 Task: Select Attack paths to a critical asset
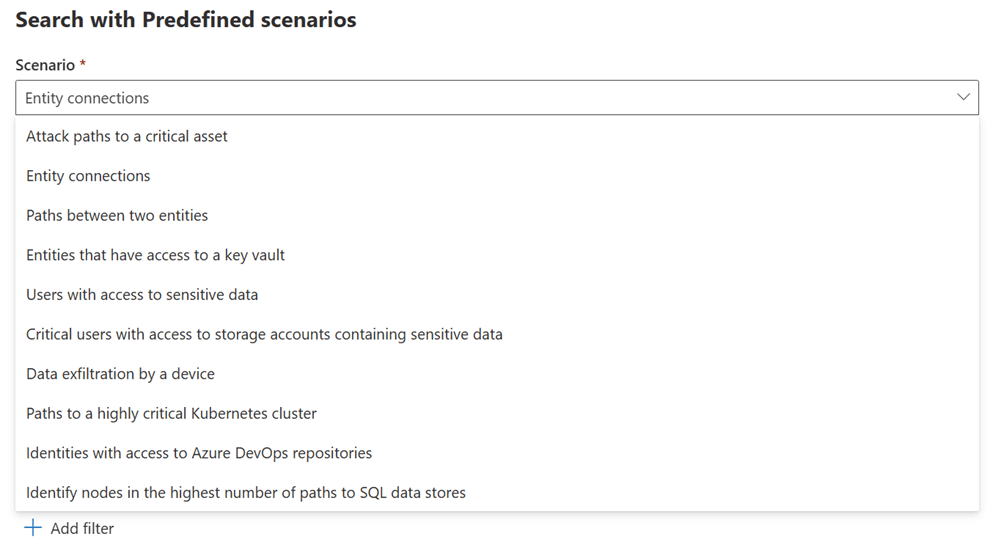click(127, 136)
